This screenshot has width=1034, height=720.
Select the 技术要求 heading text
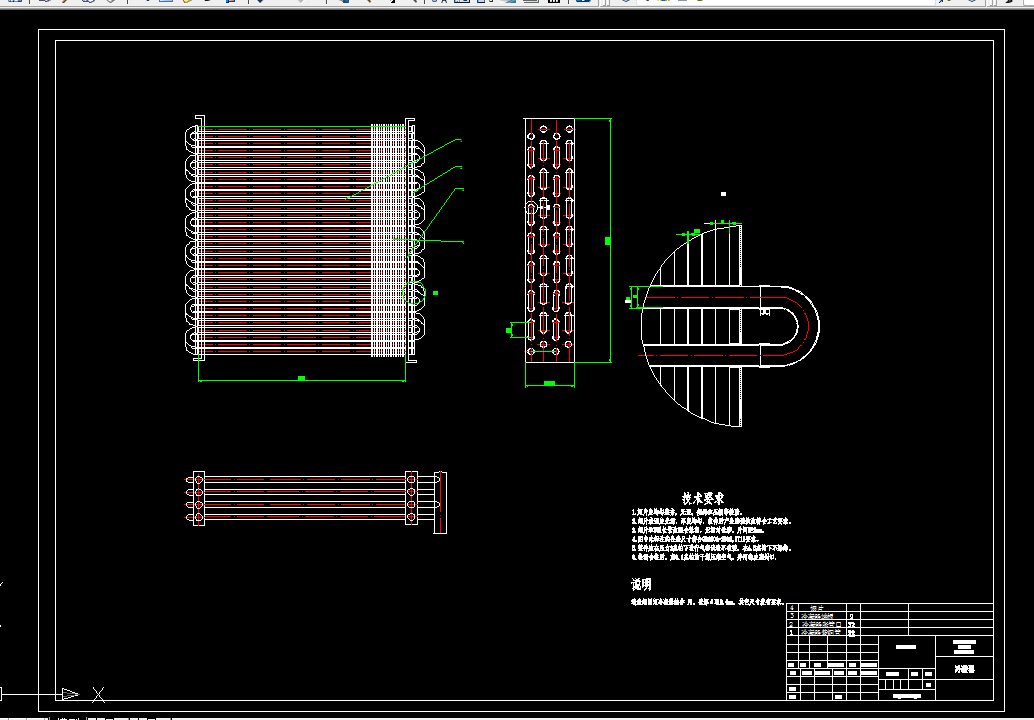[x=703, y=499]
